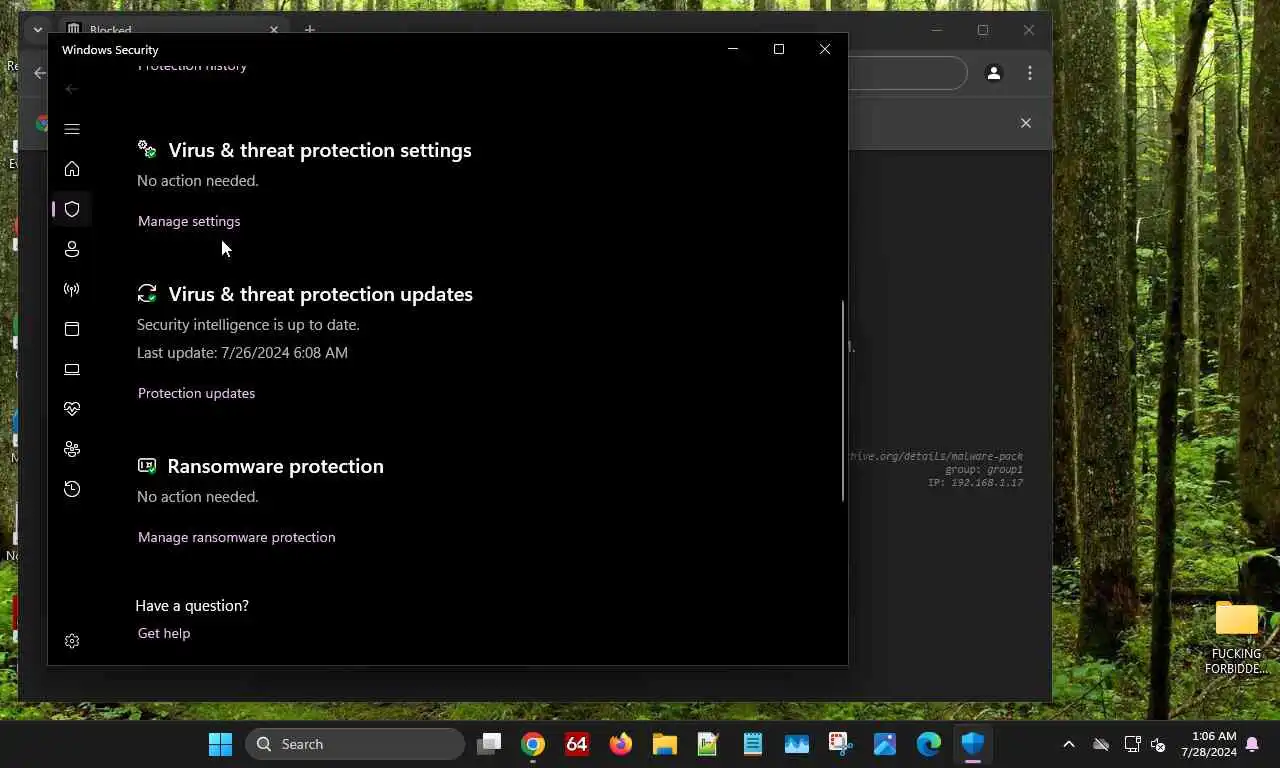Open Device security laptop icon
The image size is (1280, 768).
[x=72, y=369]
